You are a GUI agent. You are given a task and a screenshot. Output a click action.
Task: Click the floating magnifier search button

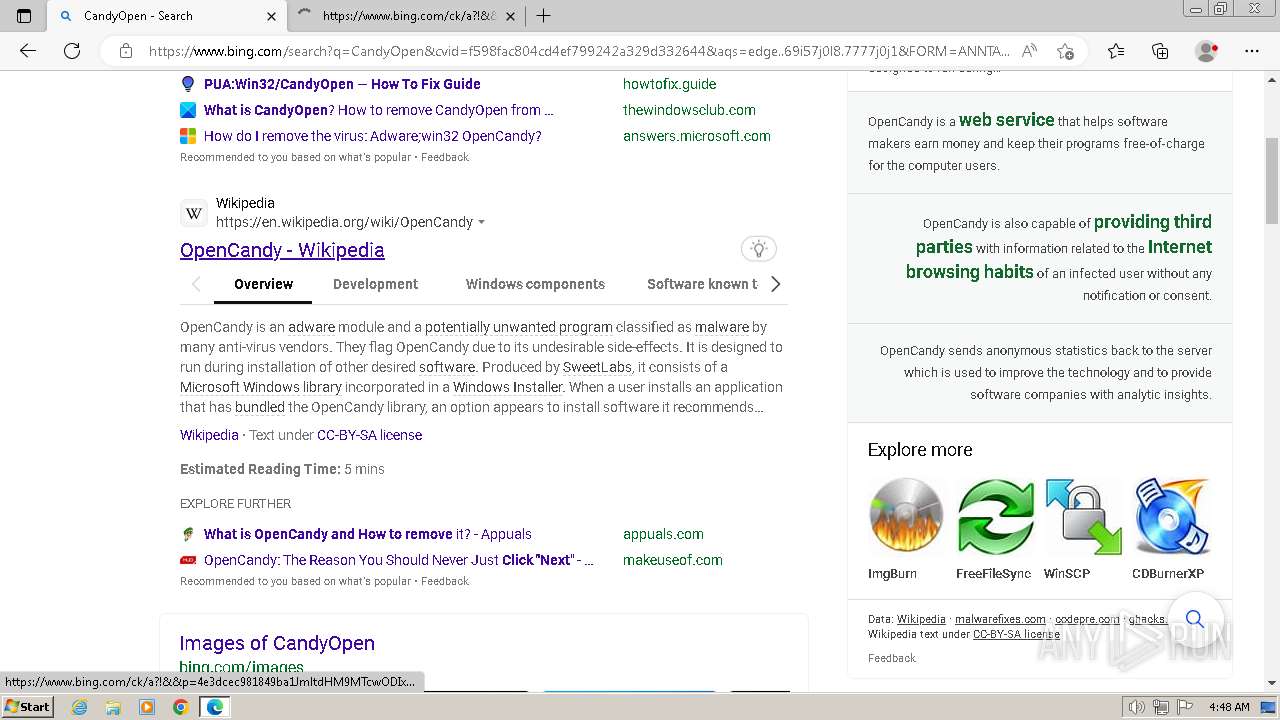[x=1195, y=618]
